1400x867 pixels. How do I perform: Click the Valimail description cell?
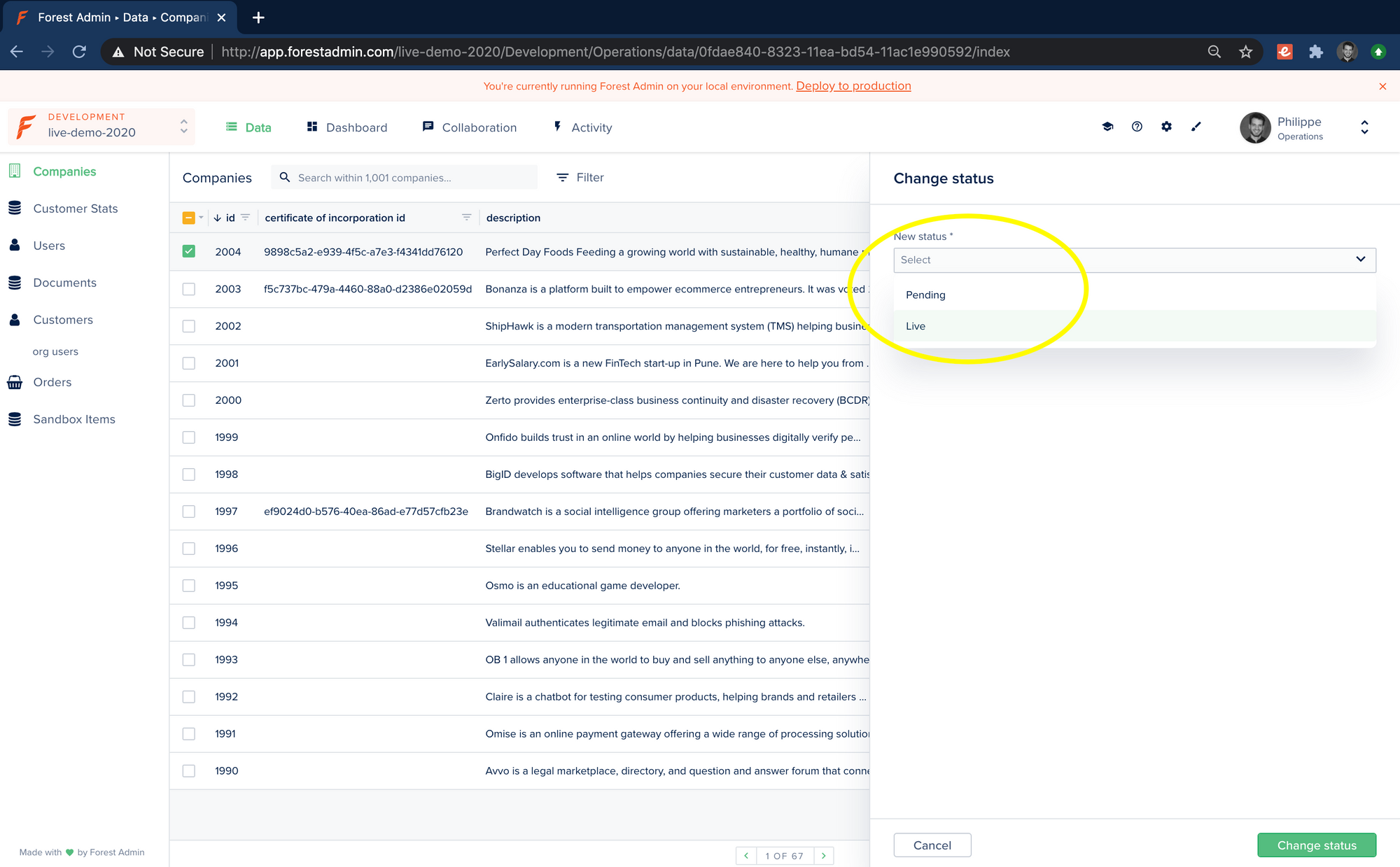[x=645, y=623]
